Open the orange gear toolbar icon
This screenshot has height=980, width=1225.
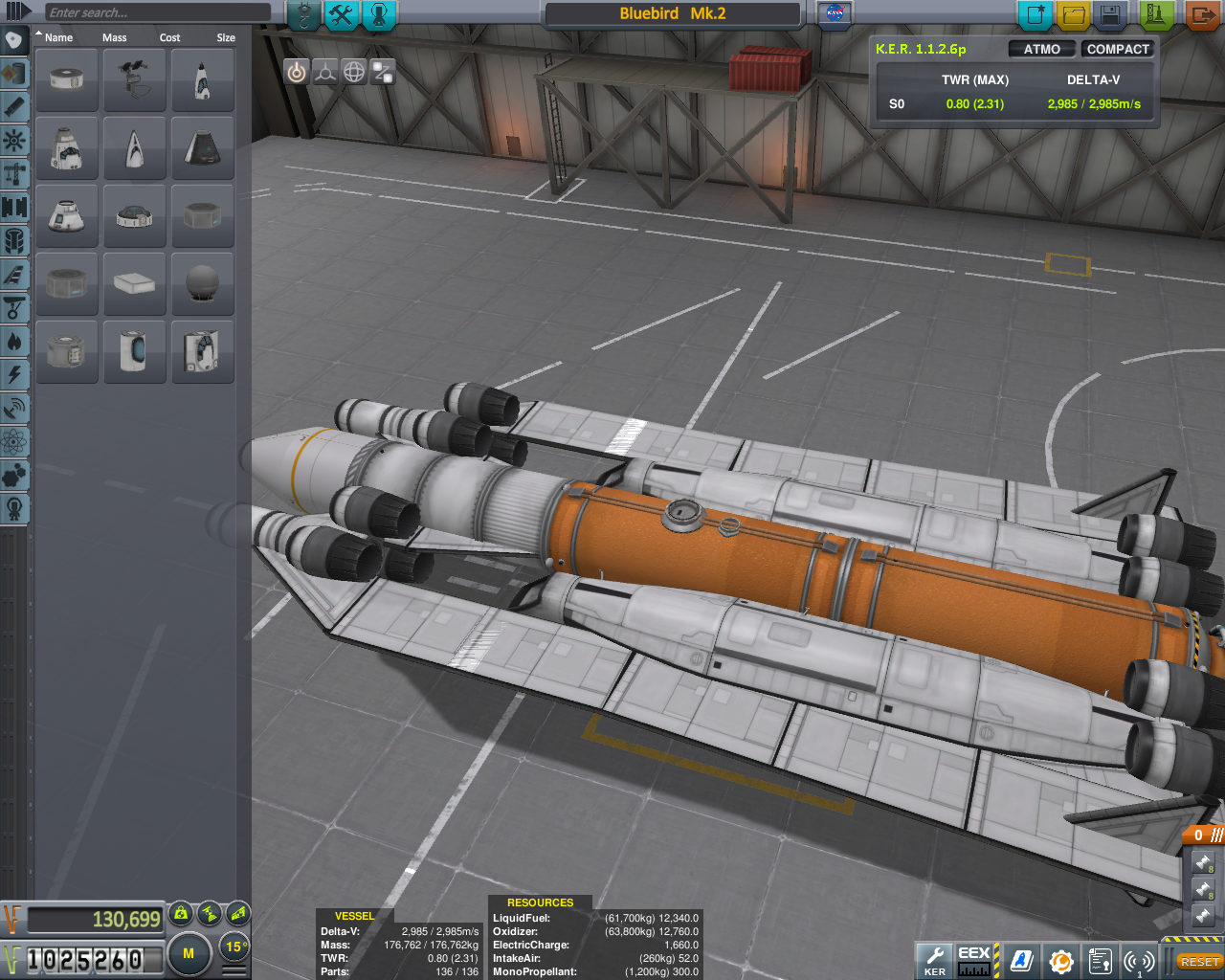1060,961
